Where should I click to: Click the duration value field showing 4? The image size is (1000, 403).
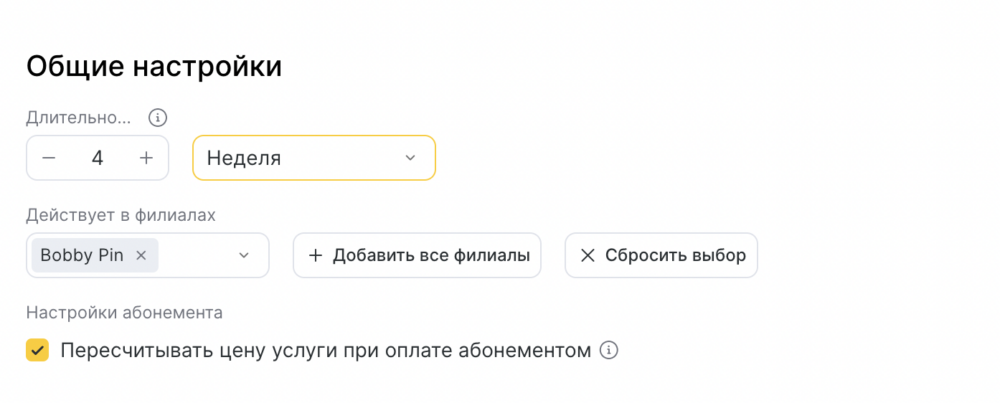click(97, 158)
